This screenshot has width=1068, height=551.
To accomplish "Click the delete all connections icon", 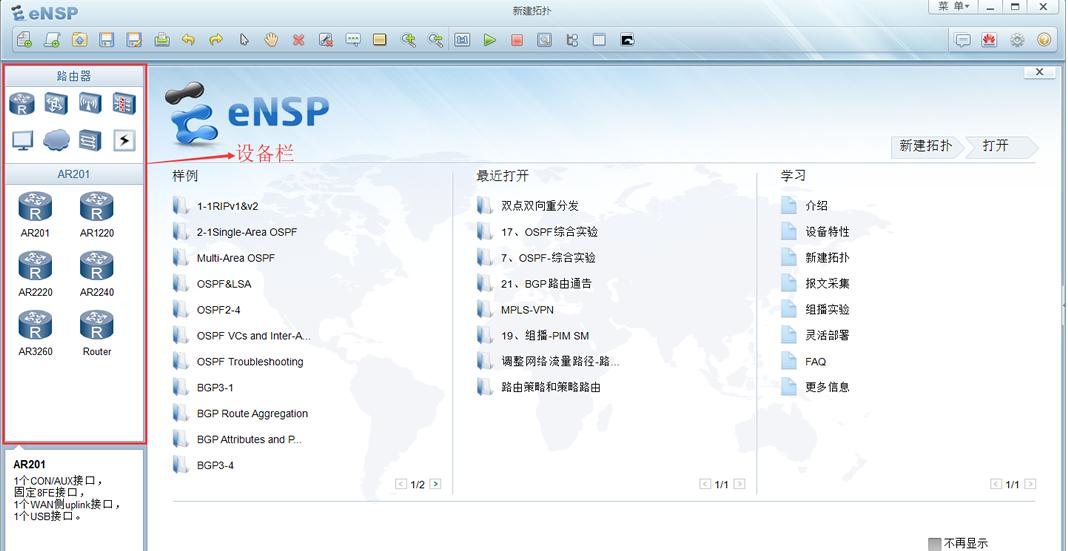I will point(326,40).
